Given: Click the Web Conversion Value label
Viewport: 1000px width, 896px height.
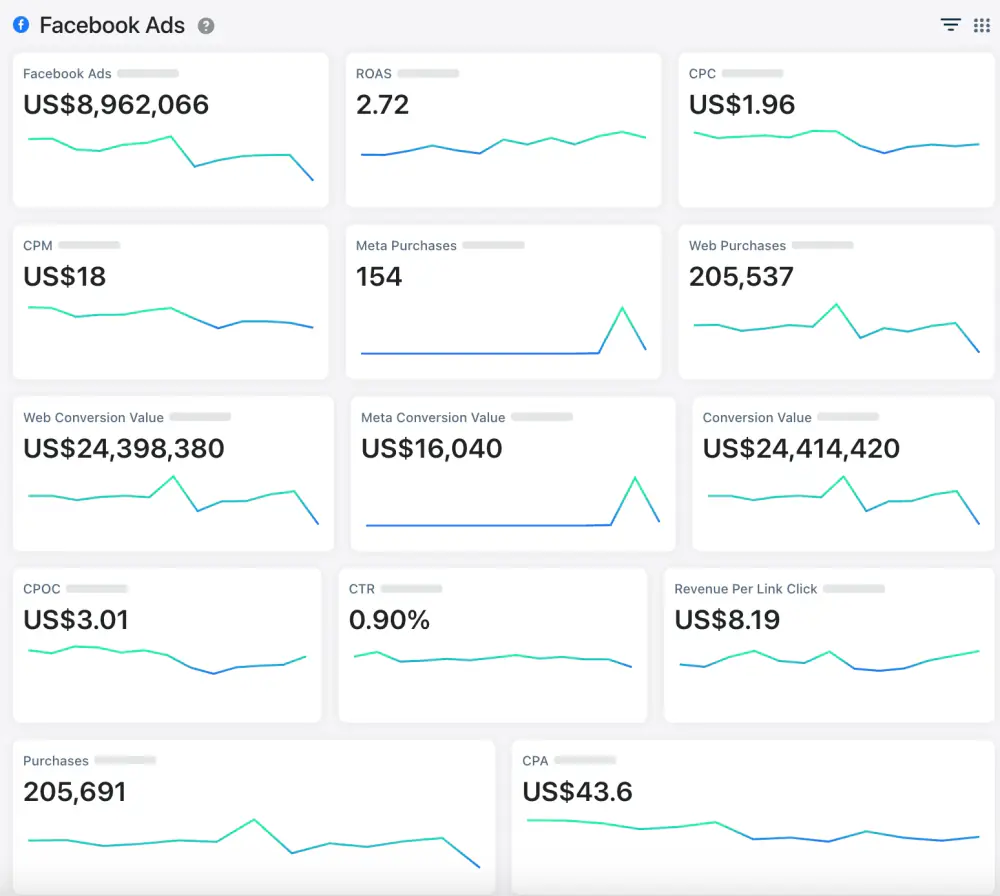Looking at the screenshot, I should (x=93, y=418).
